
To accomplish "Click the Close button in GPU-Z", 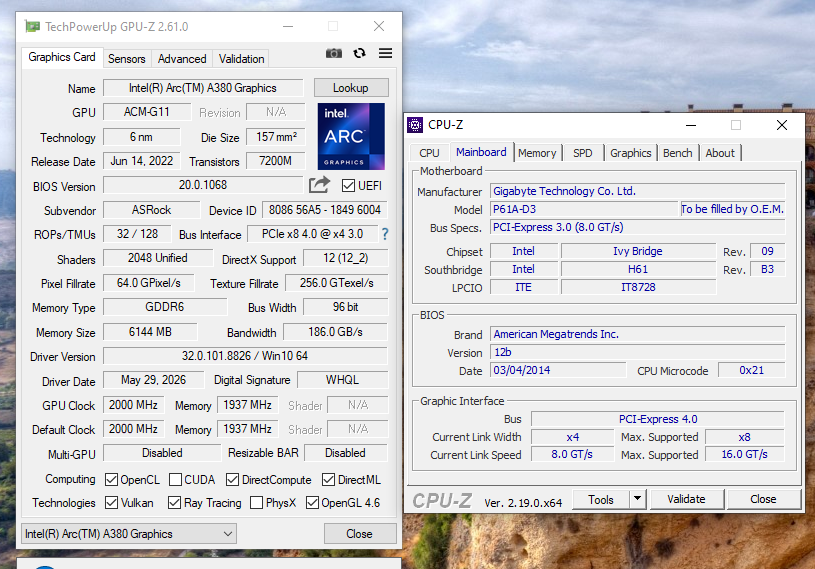I will (359, 534).
